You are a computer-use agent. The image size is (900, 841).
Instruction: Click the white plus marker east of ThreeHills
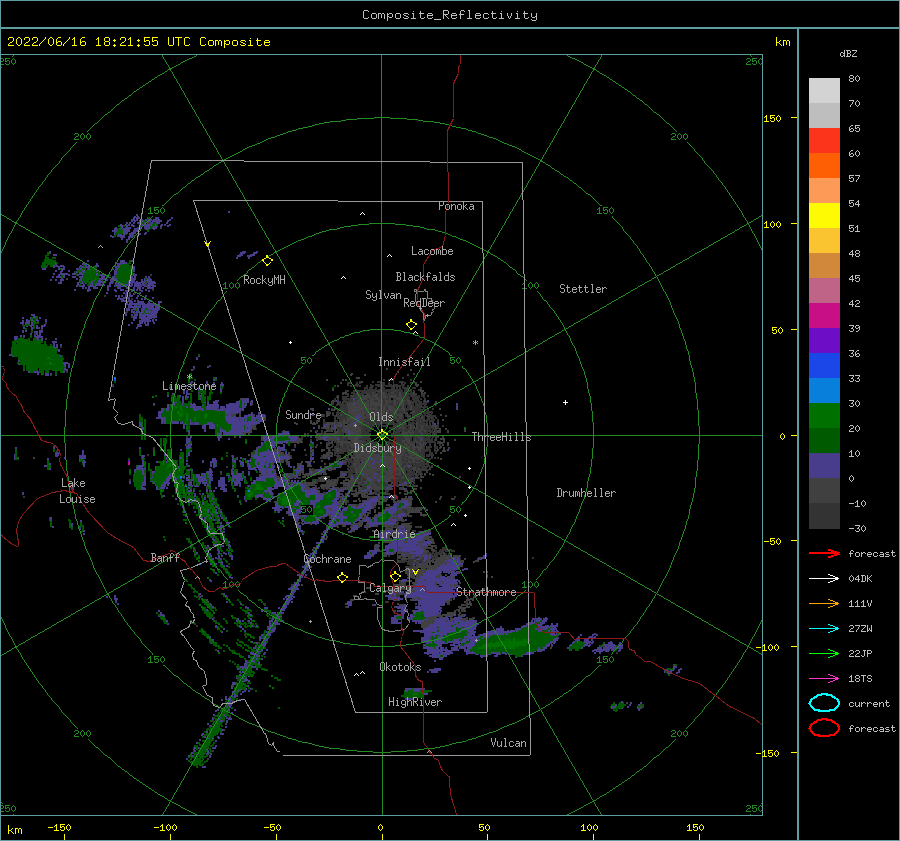click(565, 402)
